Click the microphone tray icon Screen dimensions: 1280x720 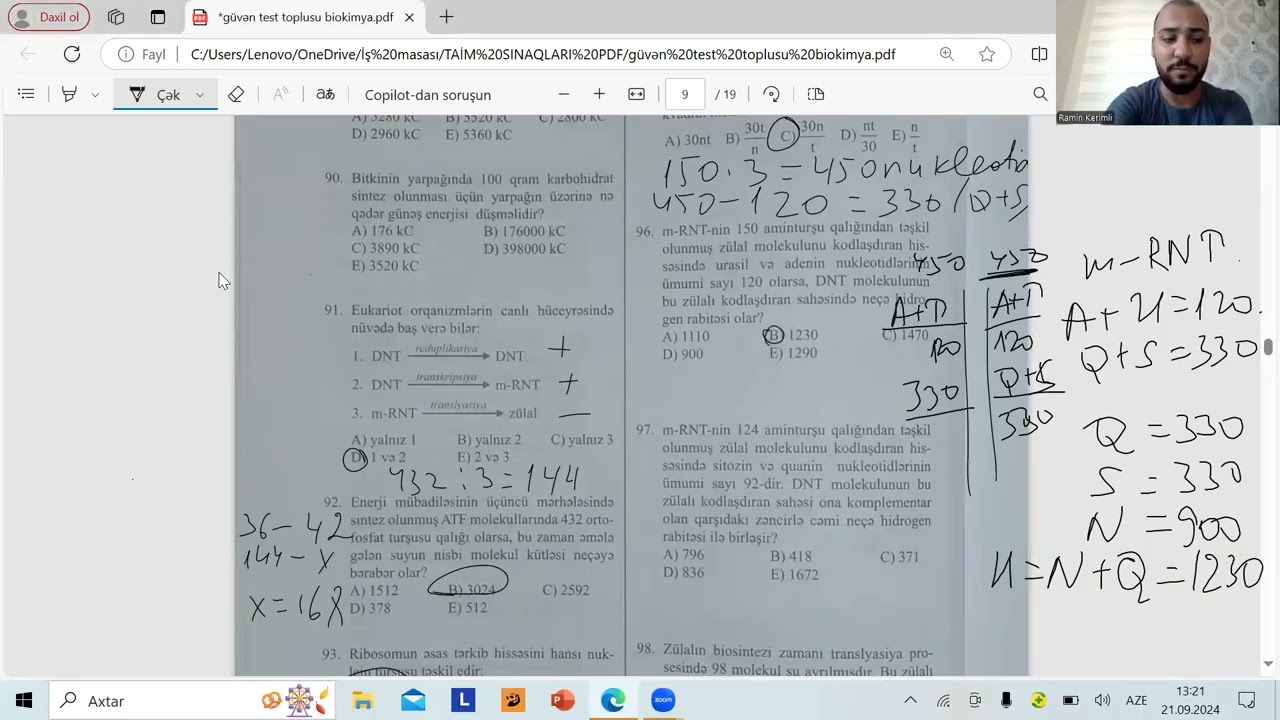1007,700
